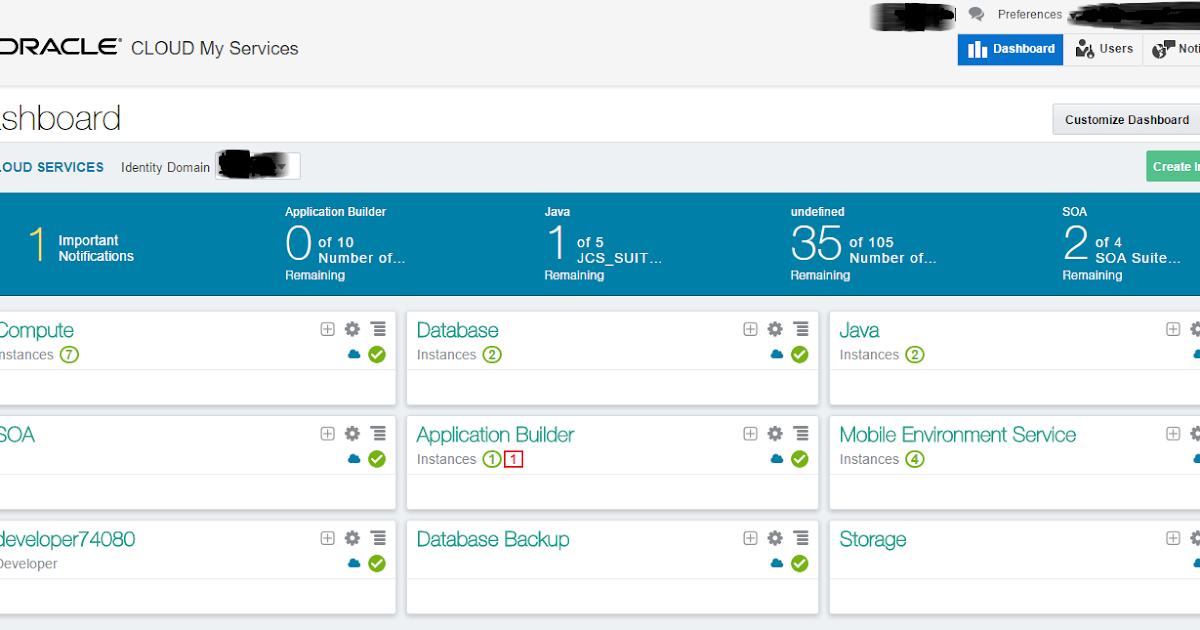The height and width of the screenshot is (630, 1200).
Task: Click the Users icon in the top bar
Action: (x=1103, y=48)
